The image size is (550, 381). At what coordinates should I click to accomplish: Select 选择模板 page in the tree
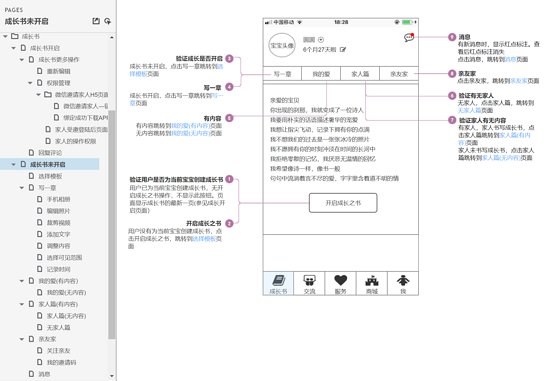[50, 176]
